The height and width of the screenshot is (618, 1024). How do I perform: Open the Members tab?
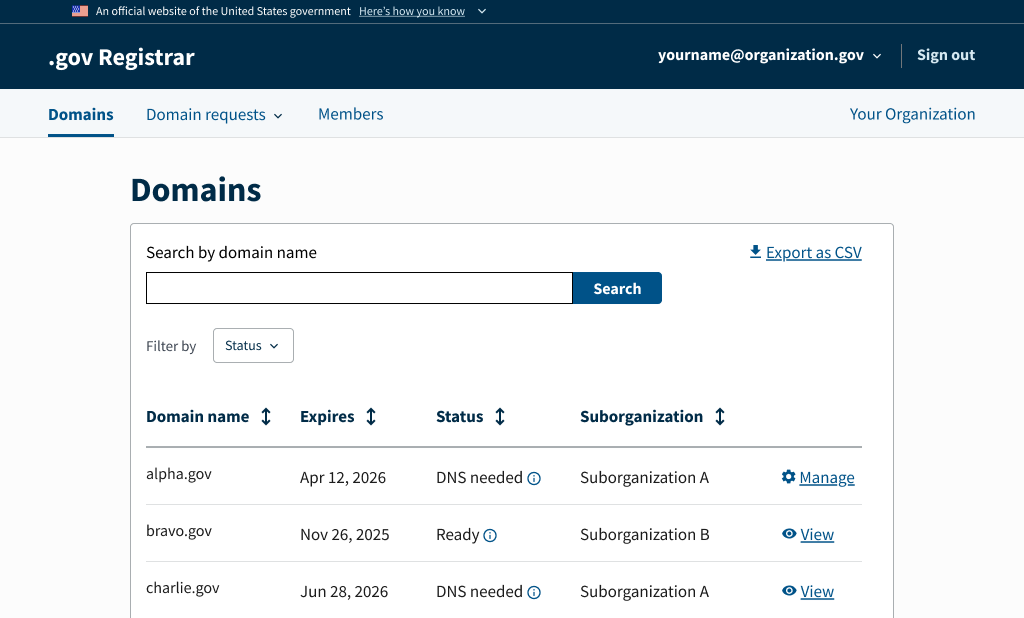click(351, 114)
